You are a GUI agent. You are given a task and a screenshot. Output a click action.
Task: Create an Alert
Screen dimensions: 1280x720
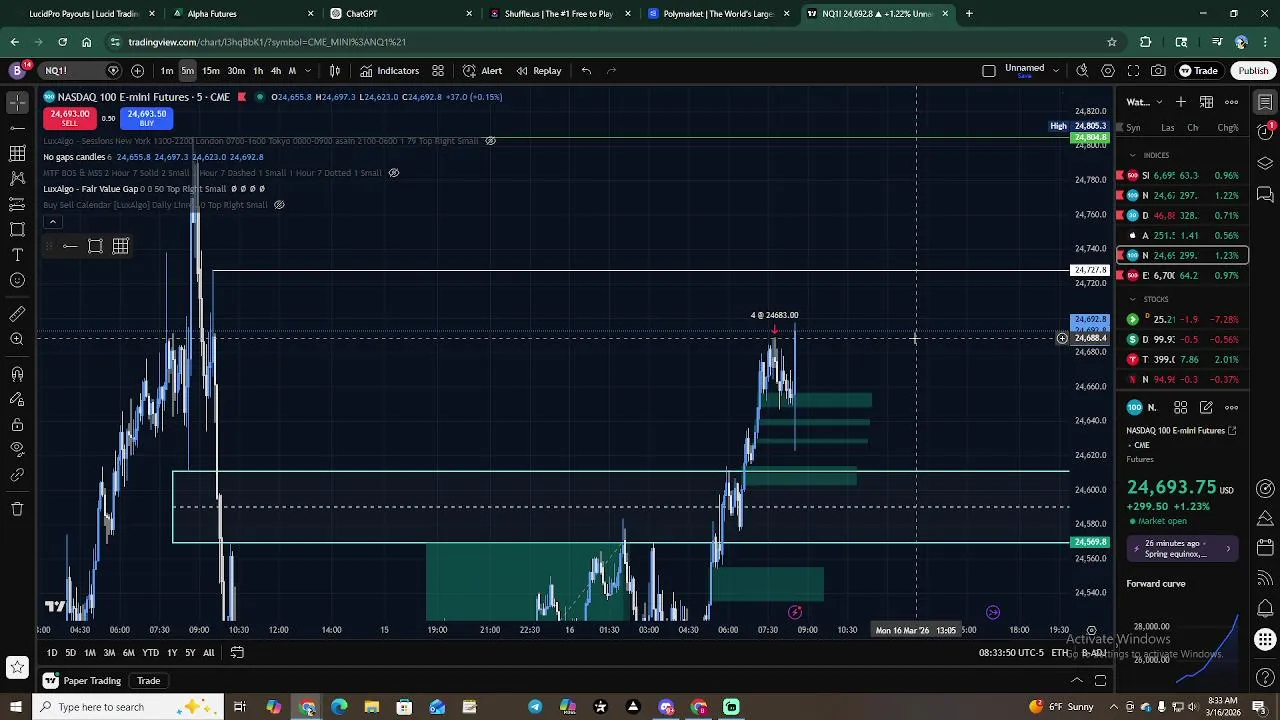tap(483, 71)
